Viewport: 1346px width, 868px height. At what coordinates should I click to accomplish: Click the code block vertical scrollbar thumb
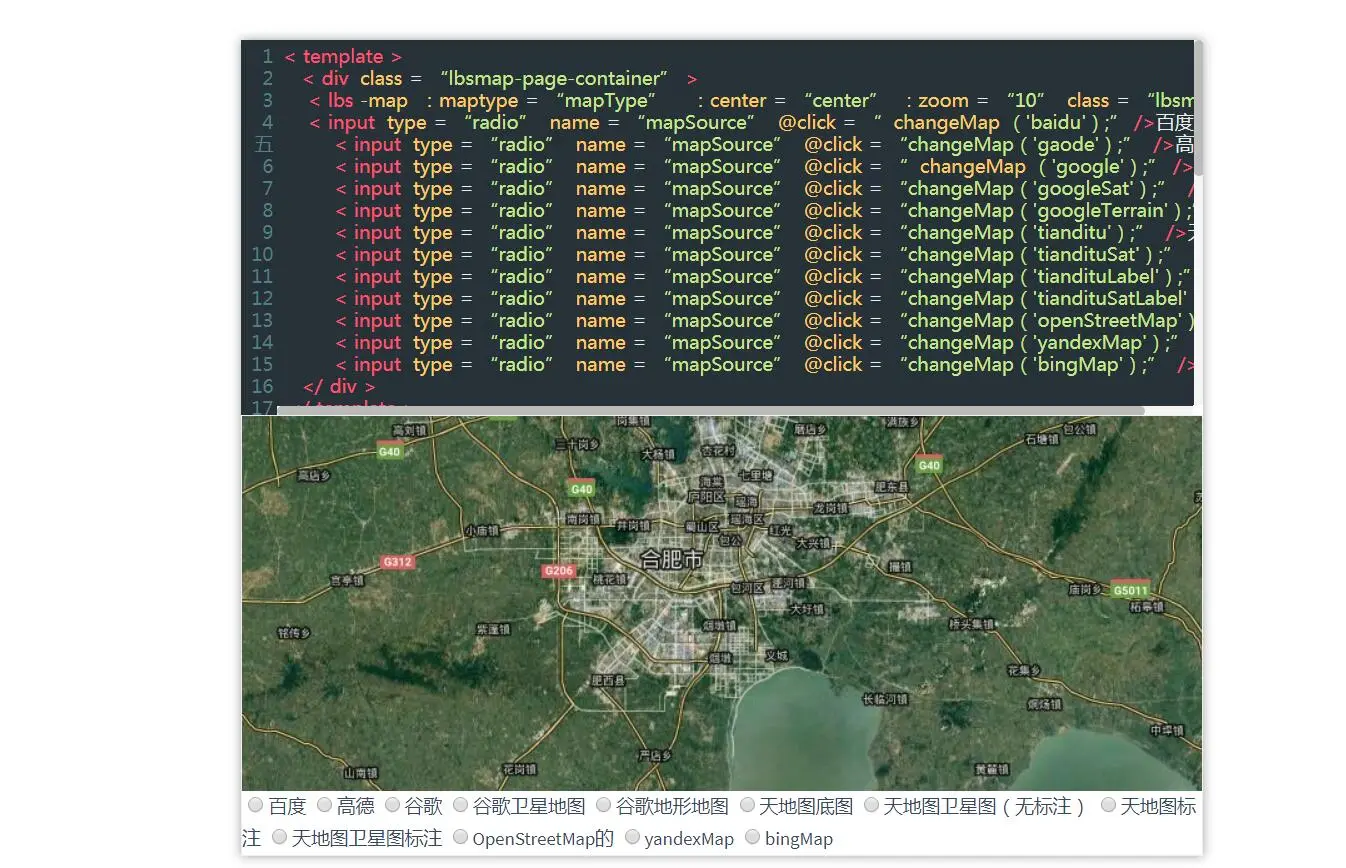[x=1198, y=108]
